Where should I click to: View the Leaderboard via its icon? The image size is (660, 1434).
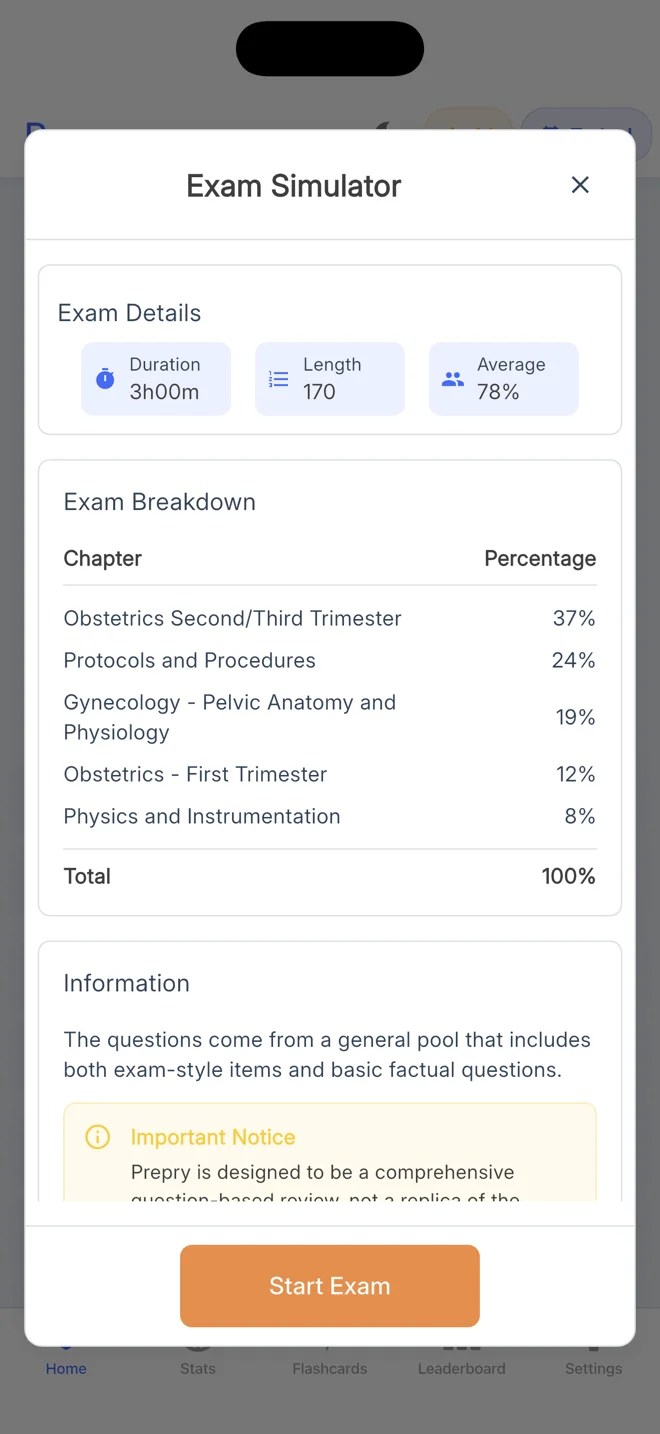(x=461, y=1360)
